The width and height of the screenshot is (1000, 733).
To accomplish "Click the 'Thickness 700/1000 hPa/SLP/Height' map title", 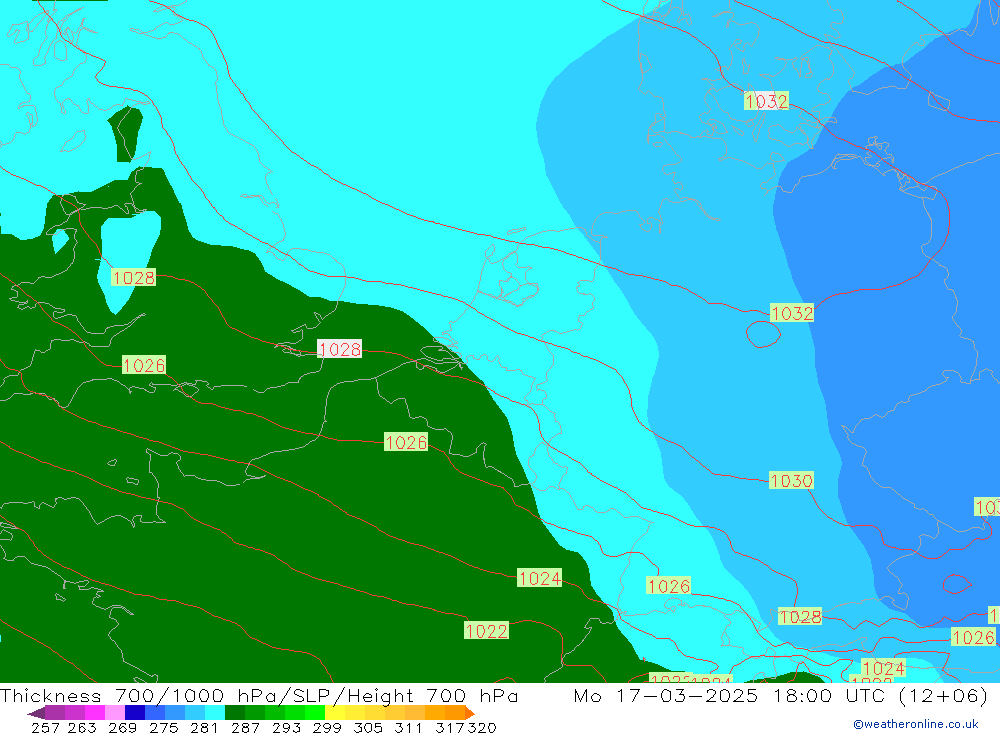I will (207, 695).
